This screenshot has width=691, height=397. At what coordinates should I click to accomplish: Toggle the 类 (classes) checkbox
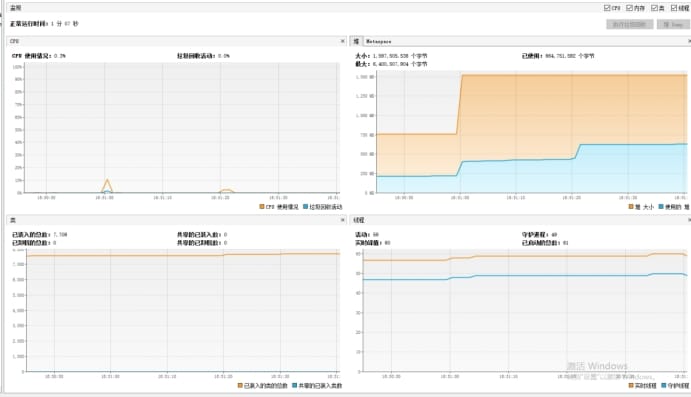[654, 8]
